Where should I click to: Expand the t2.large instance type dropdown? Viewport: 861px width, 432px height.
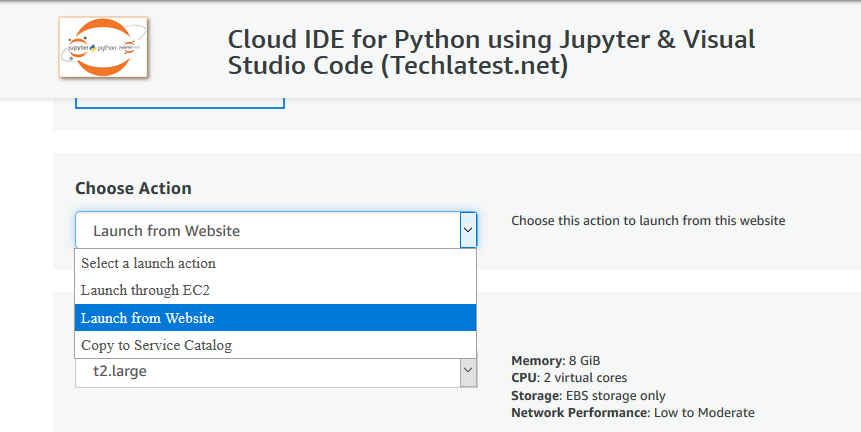click(x=468, y=371)
